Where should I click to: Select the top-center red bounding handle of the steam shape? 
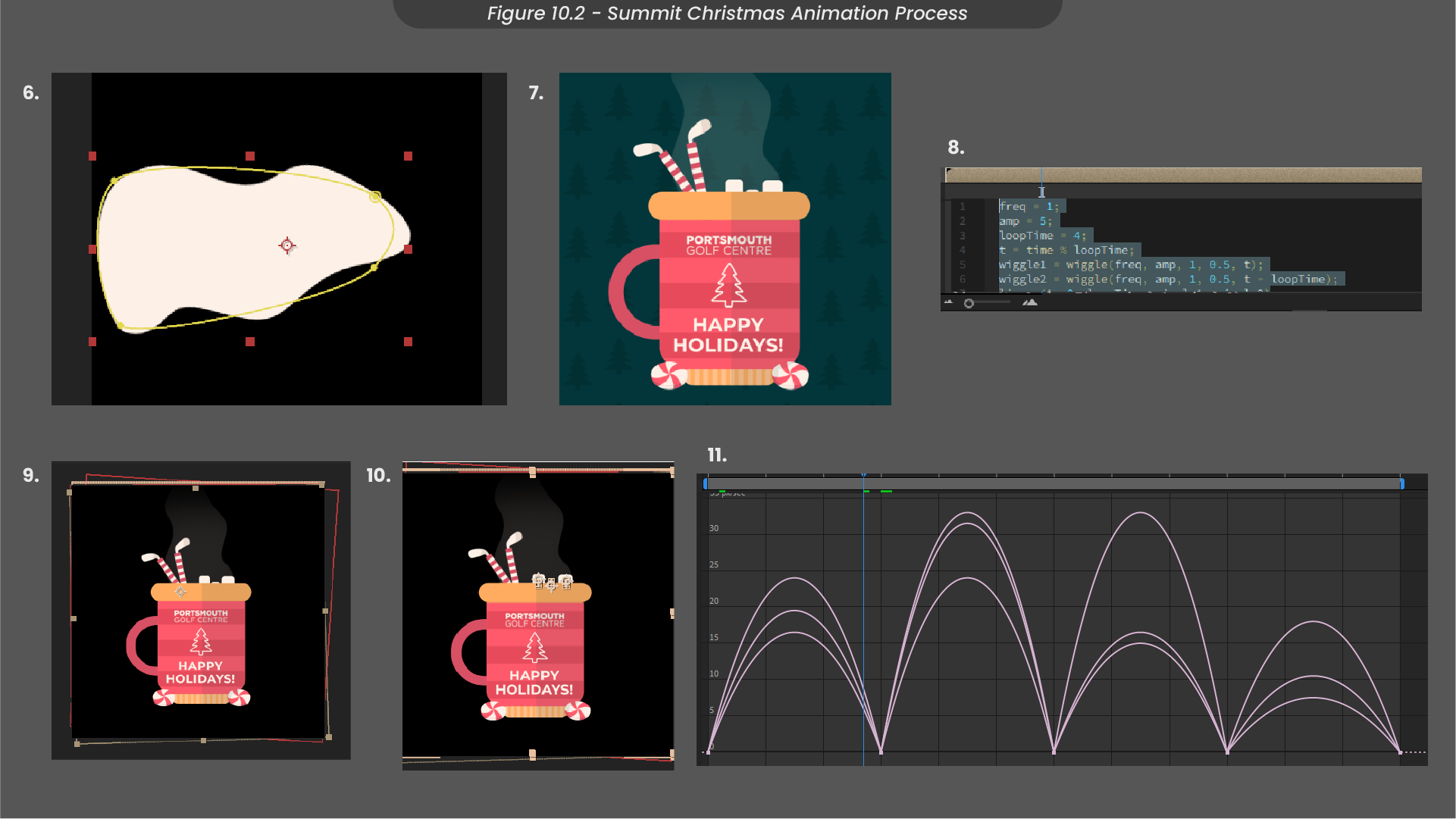(250, 156)
